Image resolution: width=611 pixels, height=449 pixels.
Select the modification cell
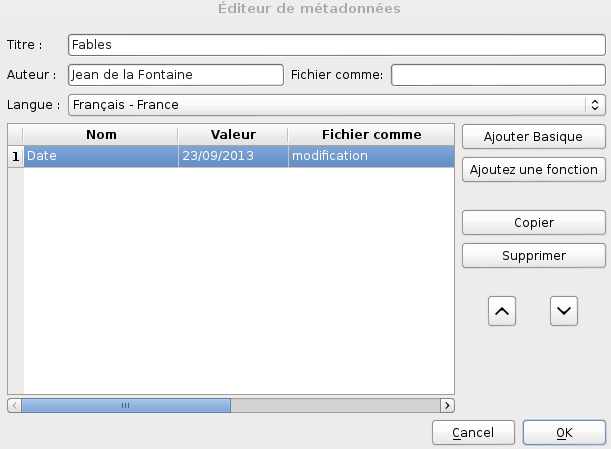pos(371,156)
